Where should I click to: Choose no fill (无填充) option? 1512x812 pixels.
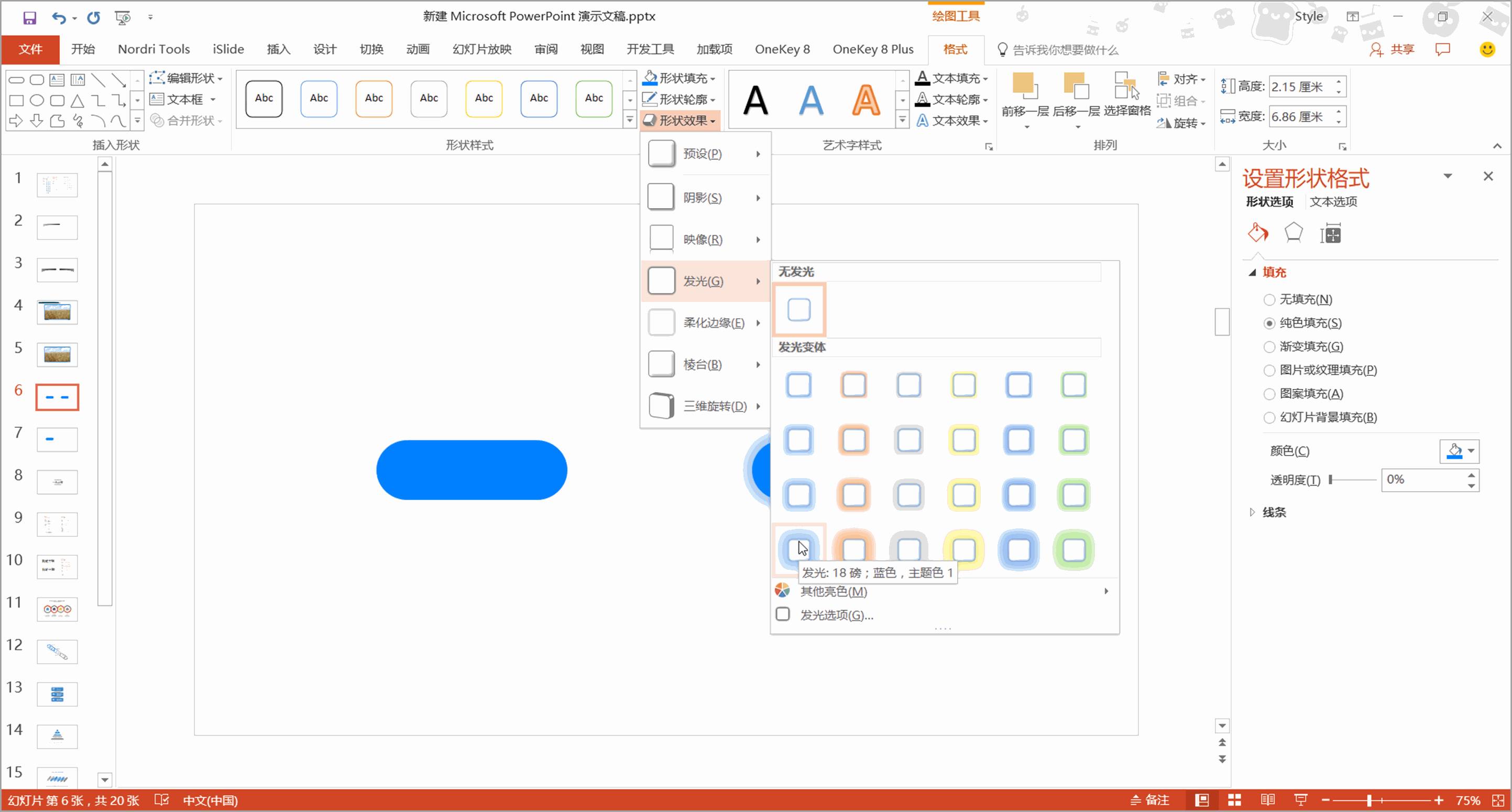coord(1269,300)
